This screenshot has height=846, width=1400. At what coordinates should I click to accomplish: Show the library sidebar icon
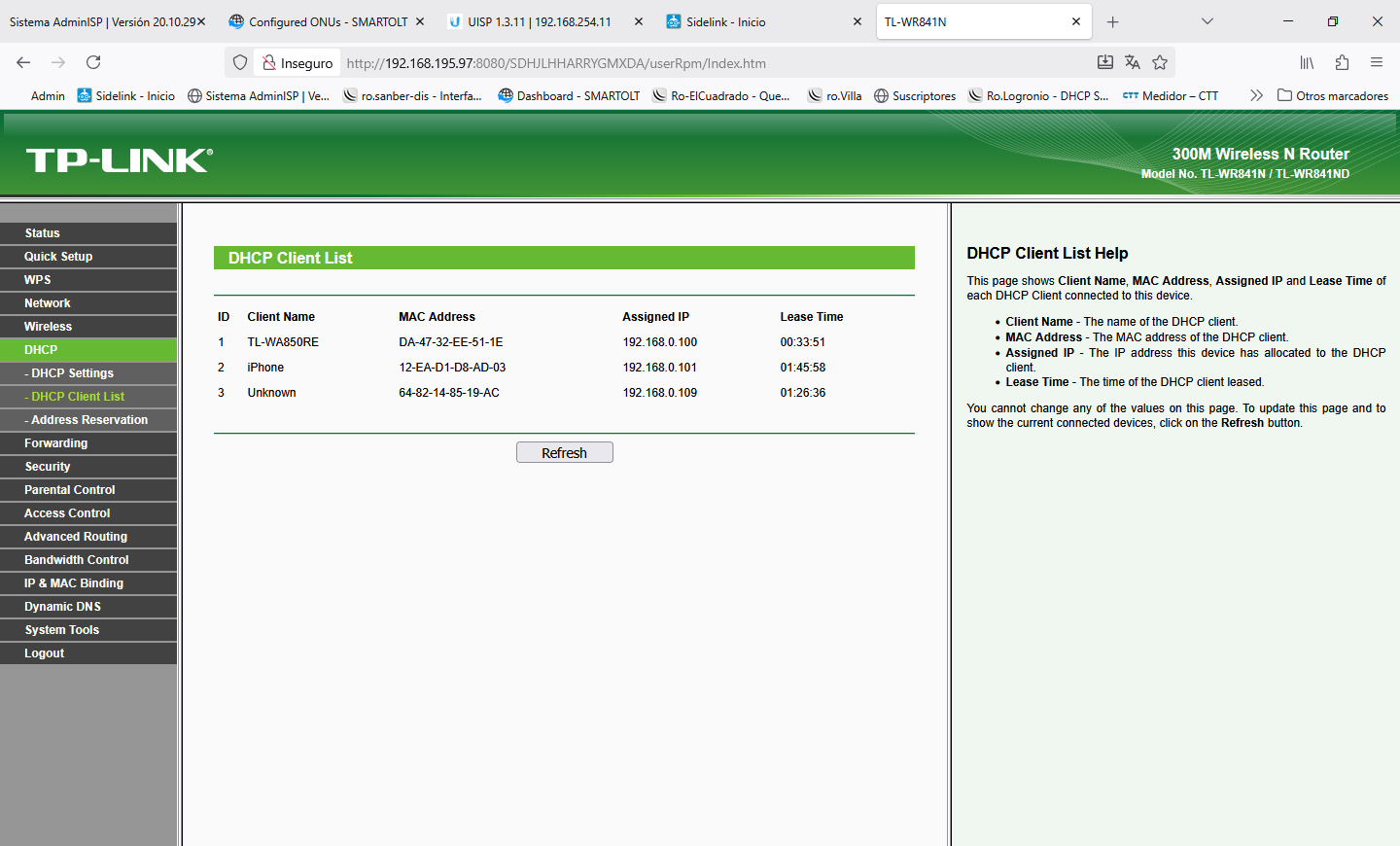[1307, 62]
